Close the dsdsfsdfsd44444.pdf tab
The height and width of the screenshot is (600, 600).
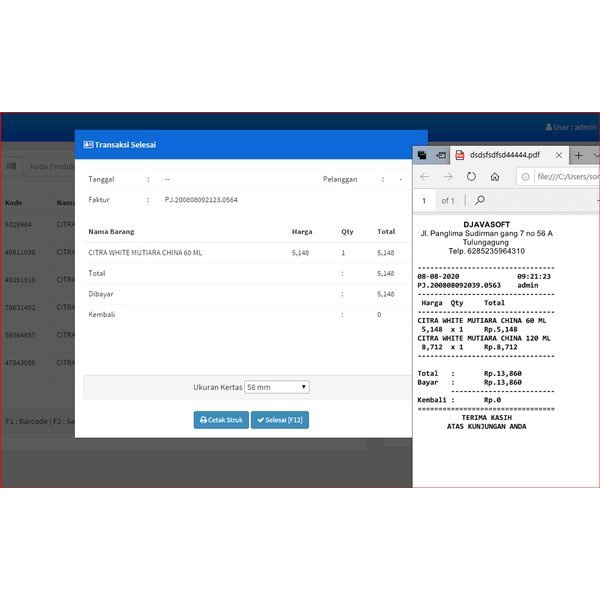pyautogui.click(x=559, y=155)
